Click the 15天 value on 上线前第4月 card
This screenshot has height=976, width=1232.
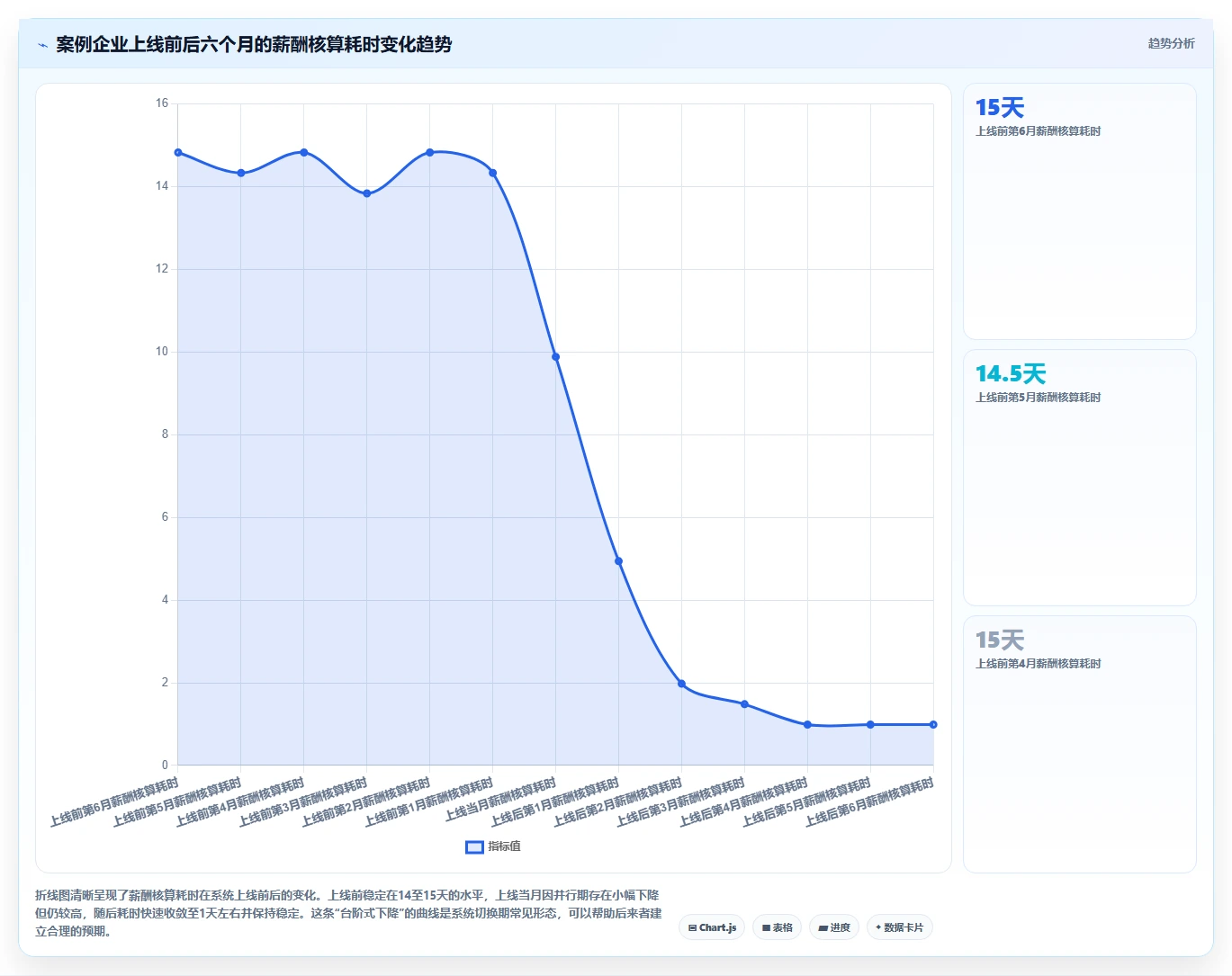(1000, 640)
